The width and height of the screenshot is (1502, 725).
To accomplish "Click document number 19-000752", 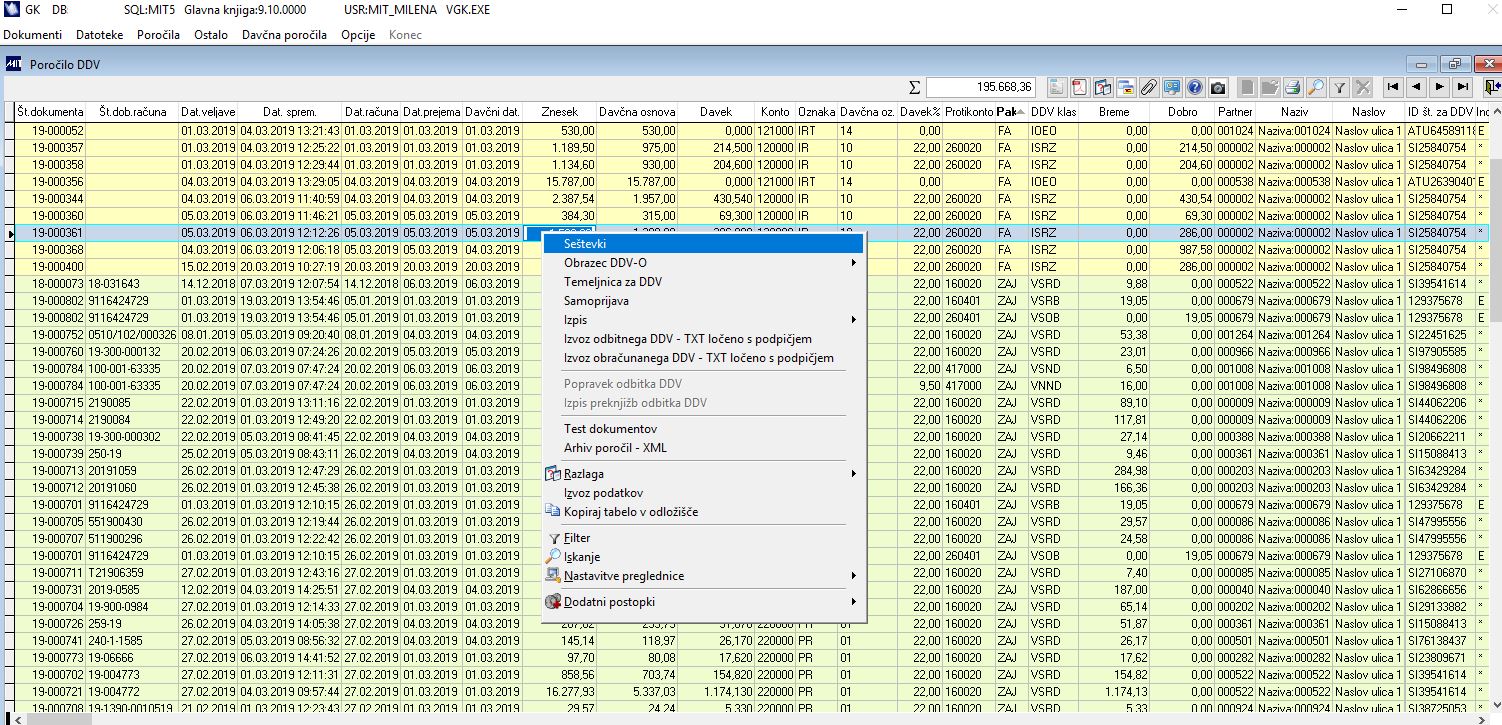I will (58, 335).
